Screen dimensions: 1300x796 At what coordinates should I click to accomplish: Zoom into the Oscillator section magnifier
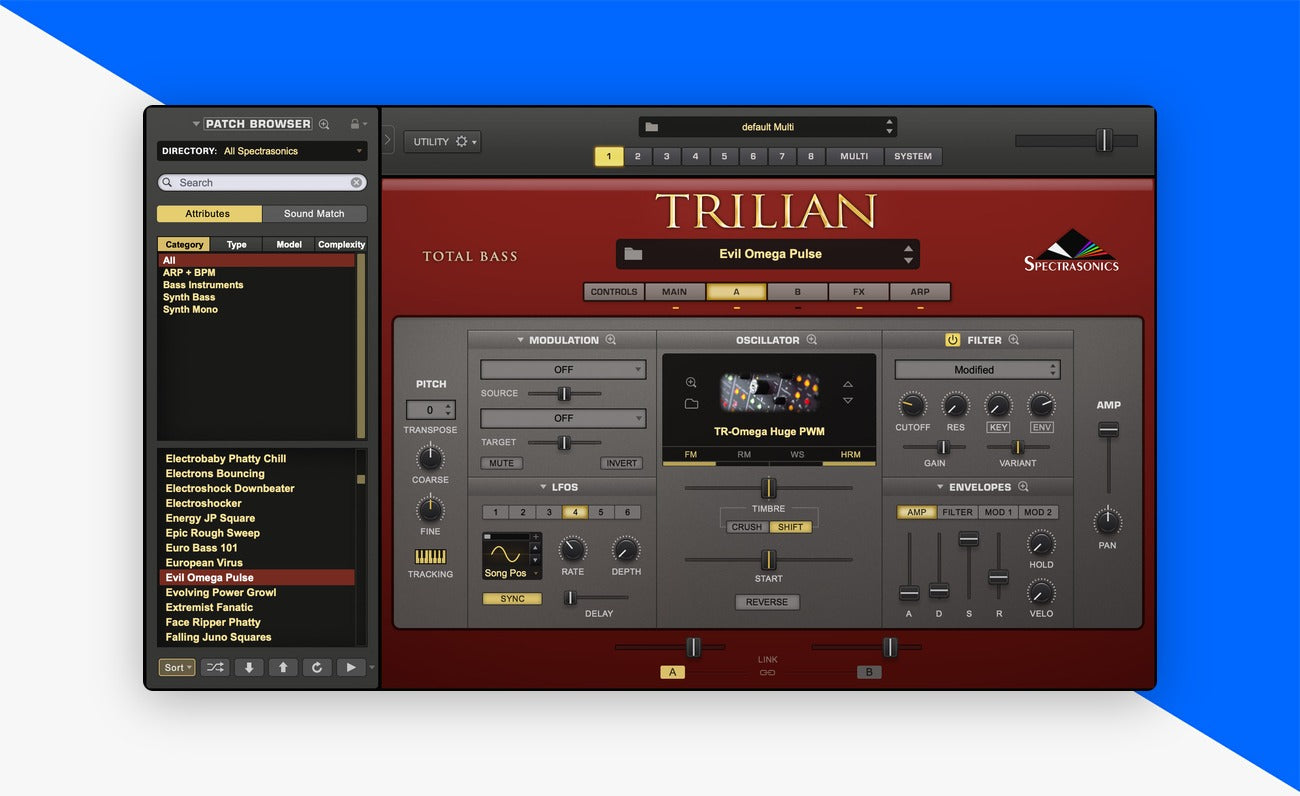(812, 340)
